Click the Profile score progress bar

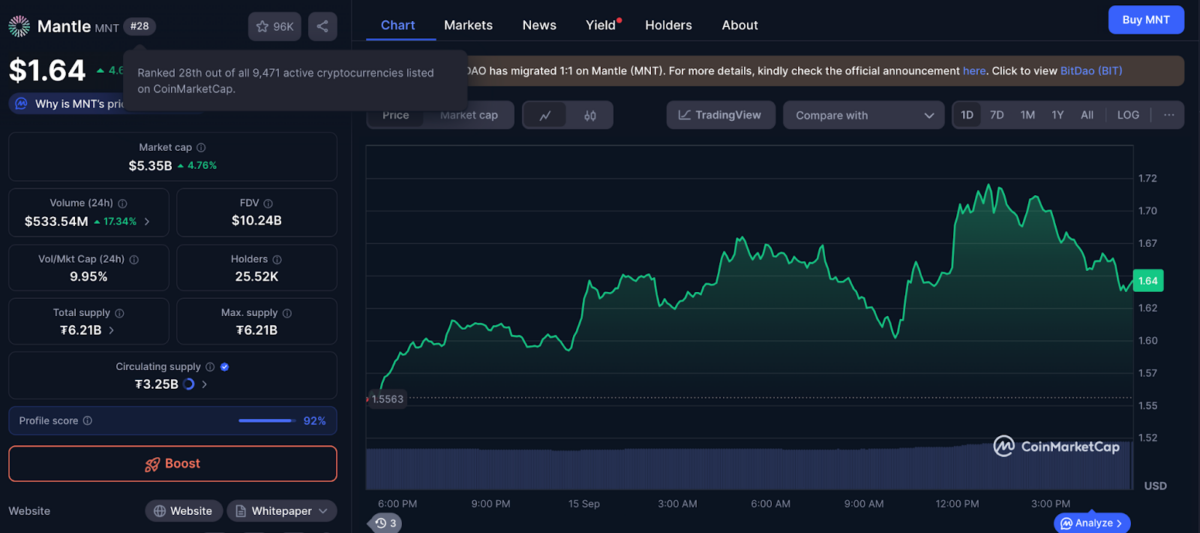[x=266, y=421]
